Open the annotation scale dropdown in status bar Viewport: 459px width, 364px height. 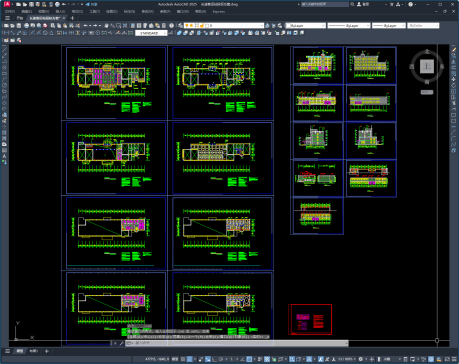347,359
